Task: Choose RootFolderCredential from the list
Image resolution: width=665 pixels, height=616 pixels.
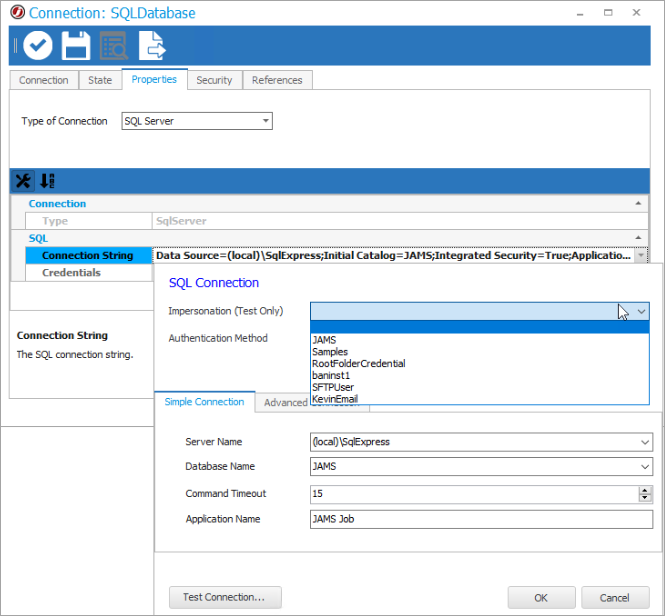Action: pos(480,364)
